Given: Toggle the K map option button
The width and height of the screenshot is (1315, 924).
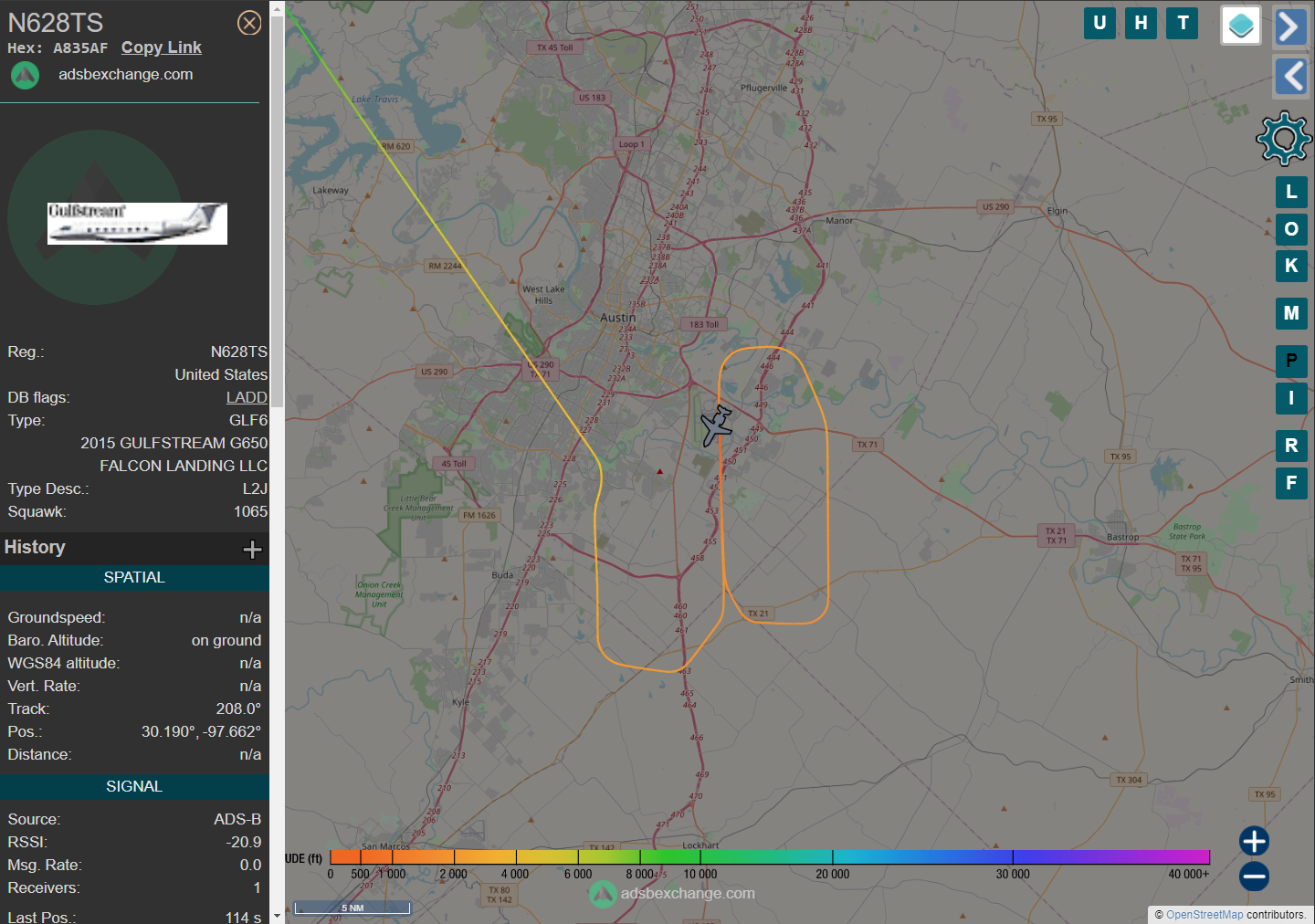Looking at the screenshot, I should pyautogui.click(x=1291, y=266).
